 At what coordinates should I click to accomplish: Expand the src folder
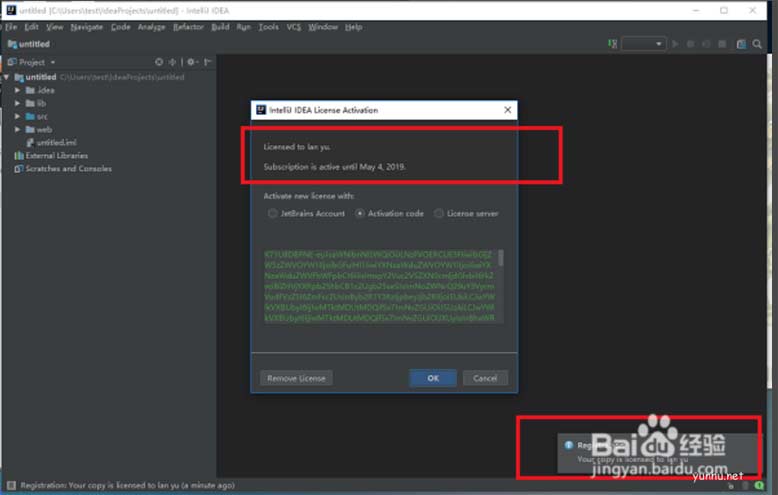point(17,116)
